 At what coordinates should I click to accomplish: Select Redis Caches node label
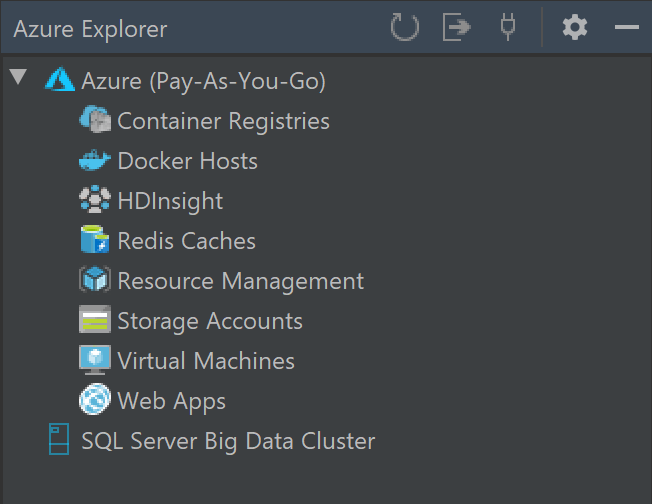187,241
